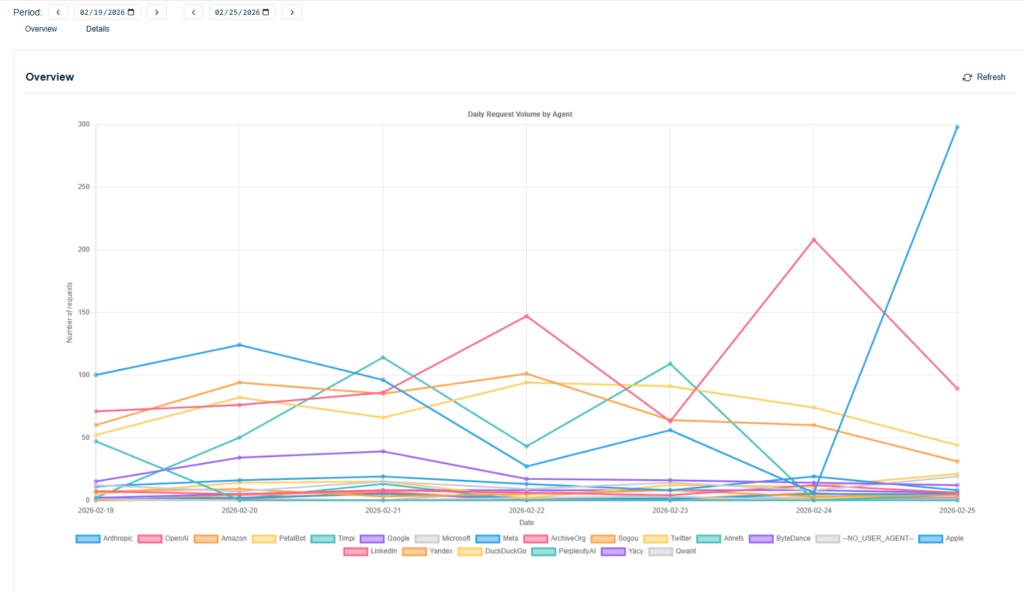The width and height of the screenshot is (1024, 592).
Task: Open calendar picker for start date
Action: pyautogui.click(x=131, y=12)
